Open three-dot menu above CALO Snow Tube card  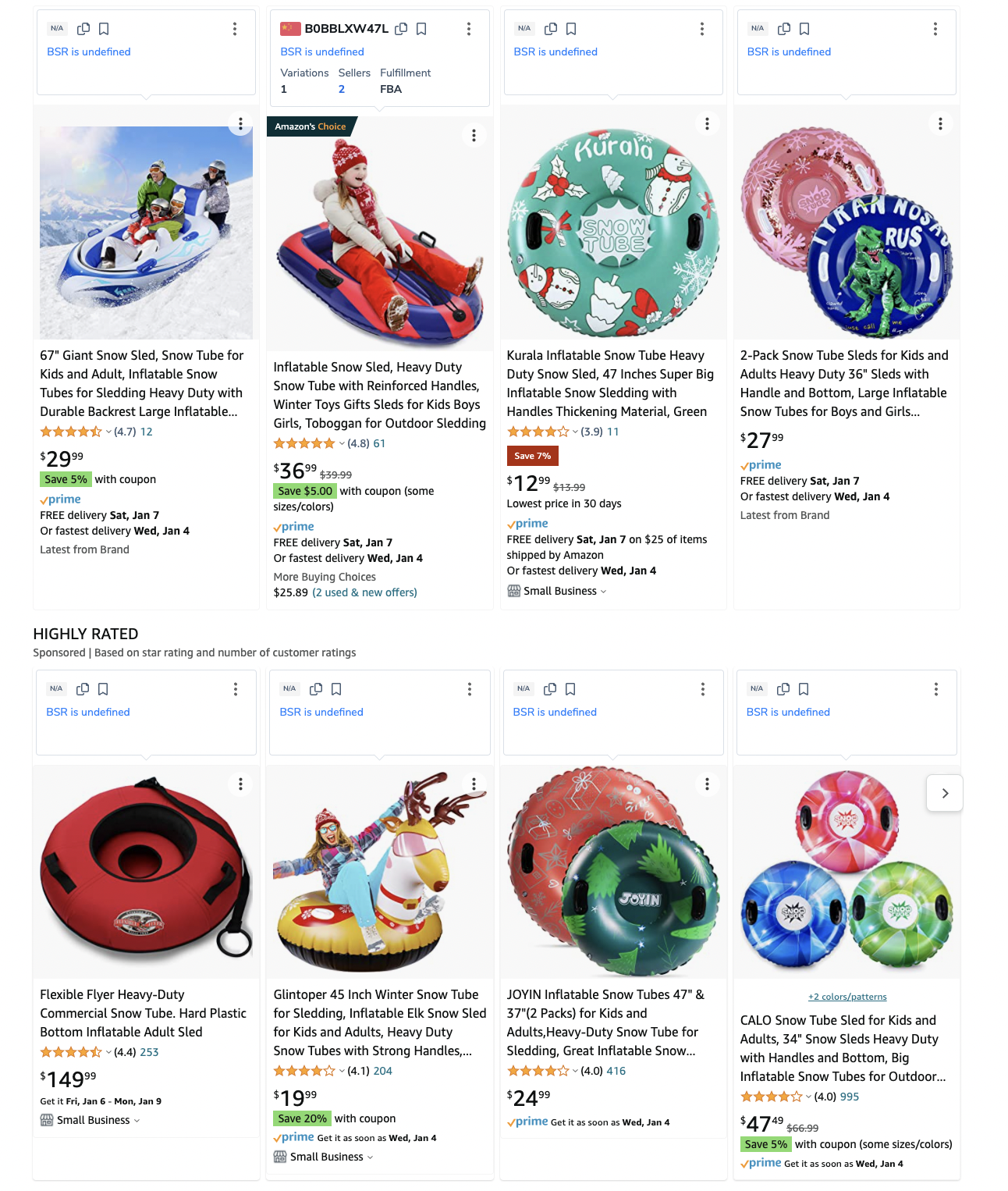click(x=935, y=689)
